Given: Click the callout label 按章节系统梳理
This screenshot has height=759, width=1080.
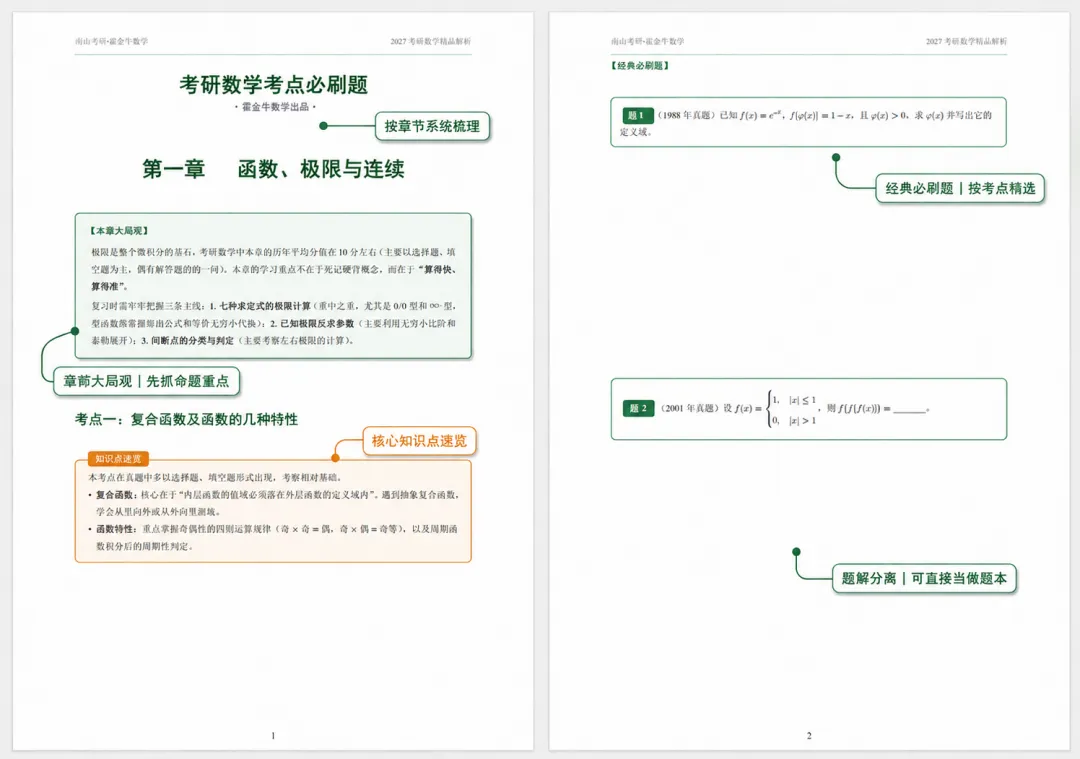Looking at the screenshot, I should pos(432,126).
